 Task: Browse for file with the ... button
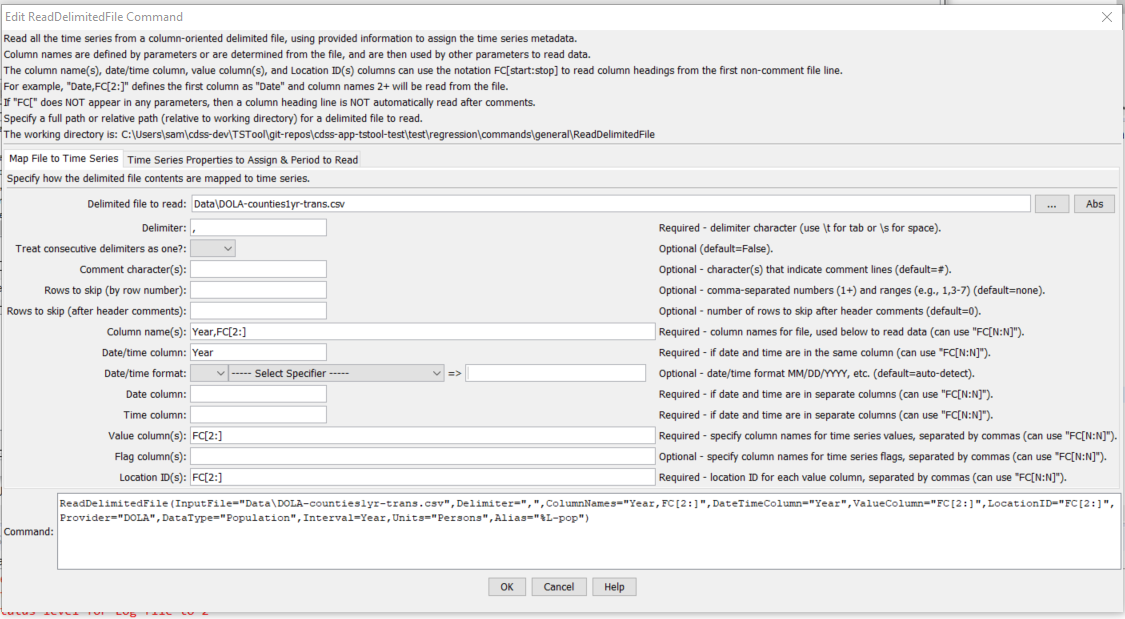pyautogui.click(x=1051, y=204)
